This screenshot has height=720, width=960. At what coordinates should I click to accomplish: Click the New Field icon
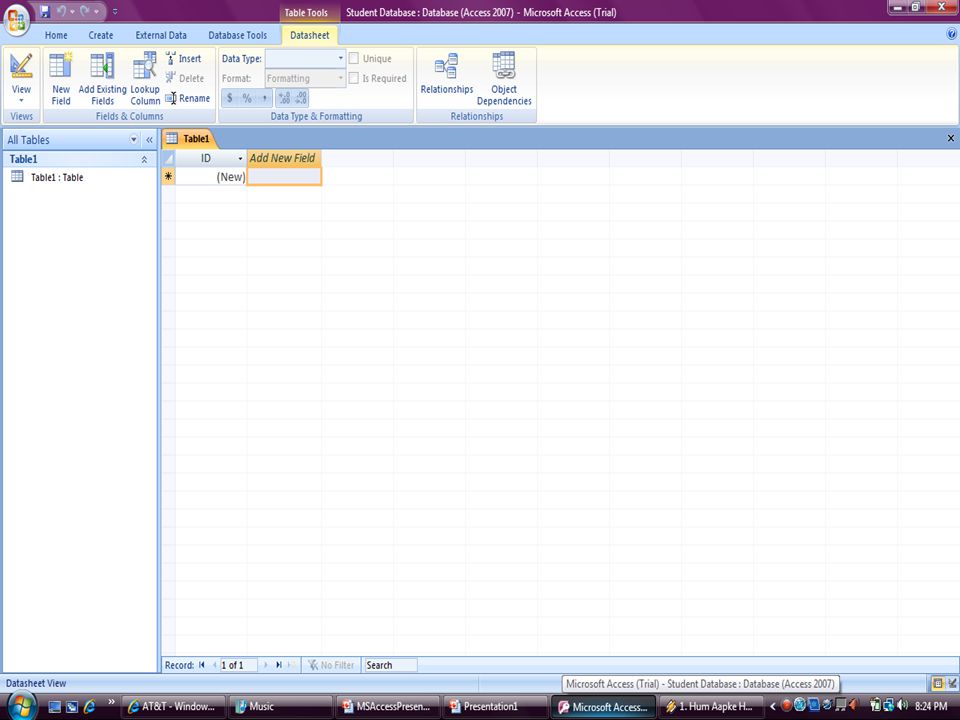(61, 65)
